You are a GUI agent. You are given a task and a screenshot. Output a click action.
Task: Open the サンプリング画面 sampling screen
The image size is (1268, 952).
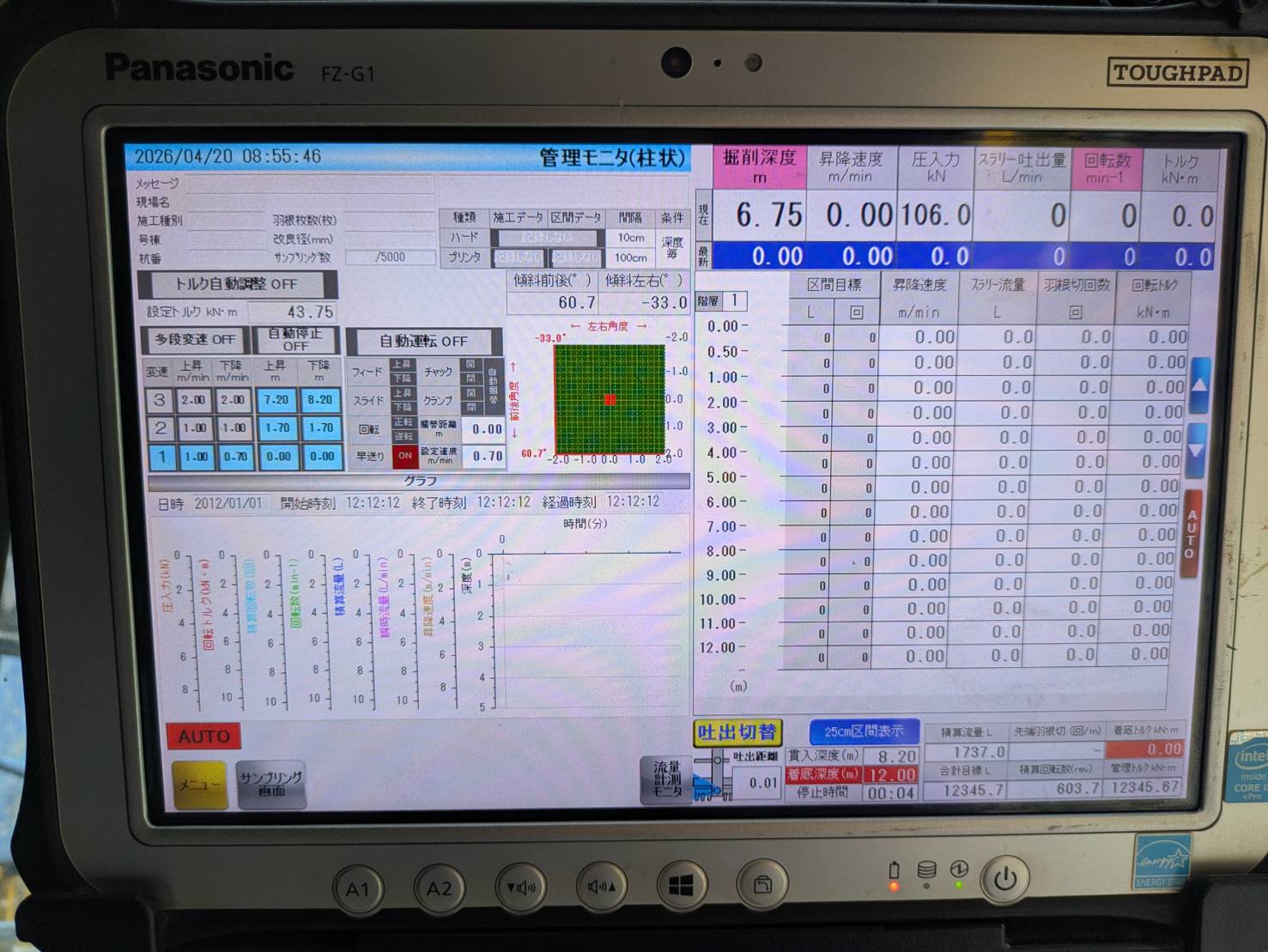tap(271, 784)
